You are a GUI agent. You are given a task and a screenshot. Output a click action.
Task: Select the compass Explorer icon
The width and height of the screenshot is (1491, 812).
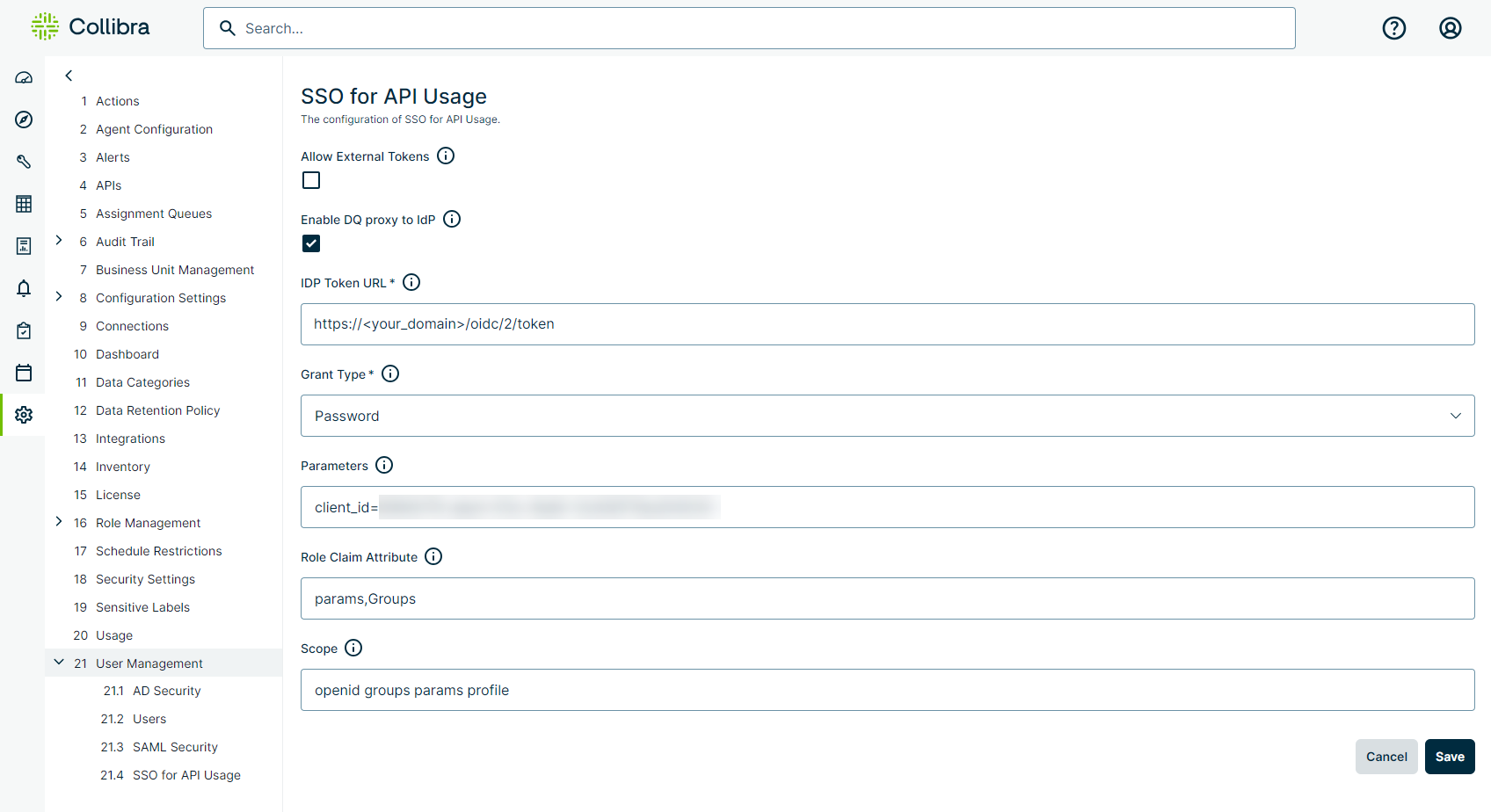click(24, 120)
